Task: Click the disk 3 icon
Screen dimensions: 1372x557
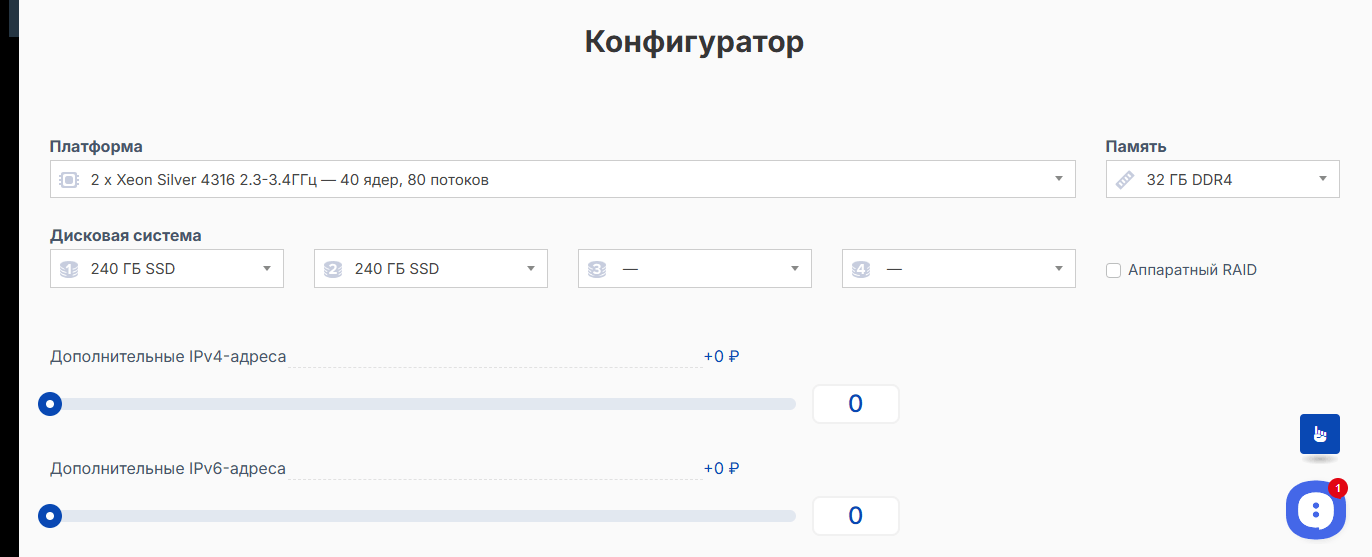Action: click(597, 269)
